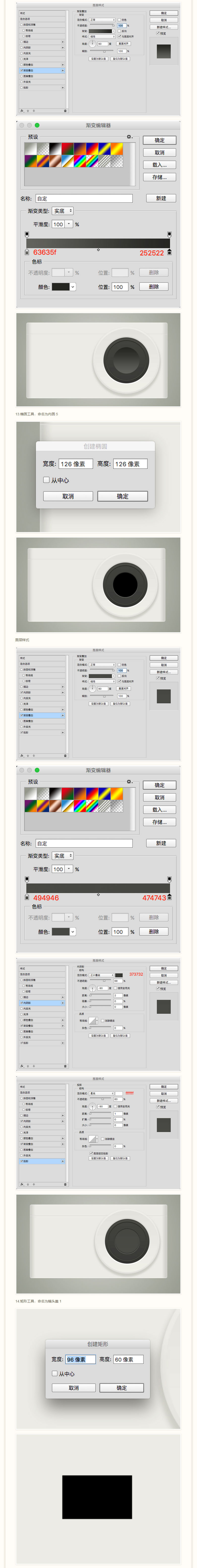This screenshot has width=197, height=1568.
Task: Select foreground-to-background preset in 63635f gradient editor
Action: [30, 149]
